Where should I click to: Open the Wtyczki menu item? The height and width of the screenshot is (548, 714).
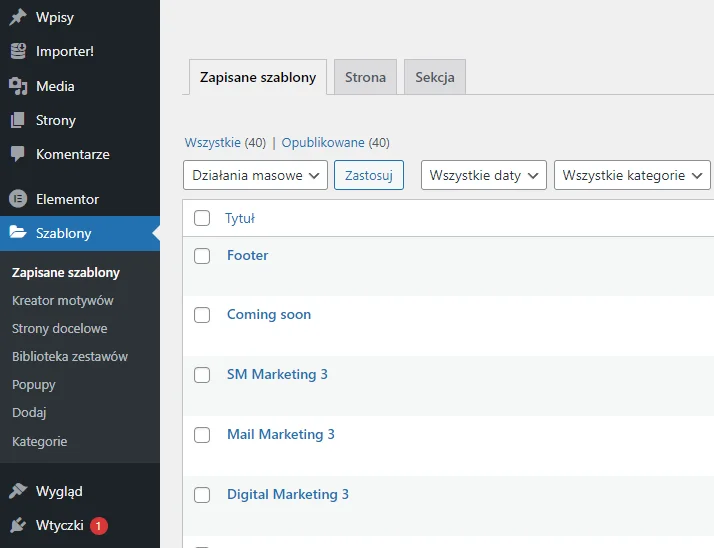point(80,525)
